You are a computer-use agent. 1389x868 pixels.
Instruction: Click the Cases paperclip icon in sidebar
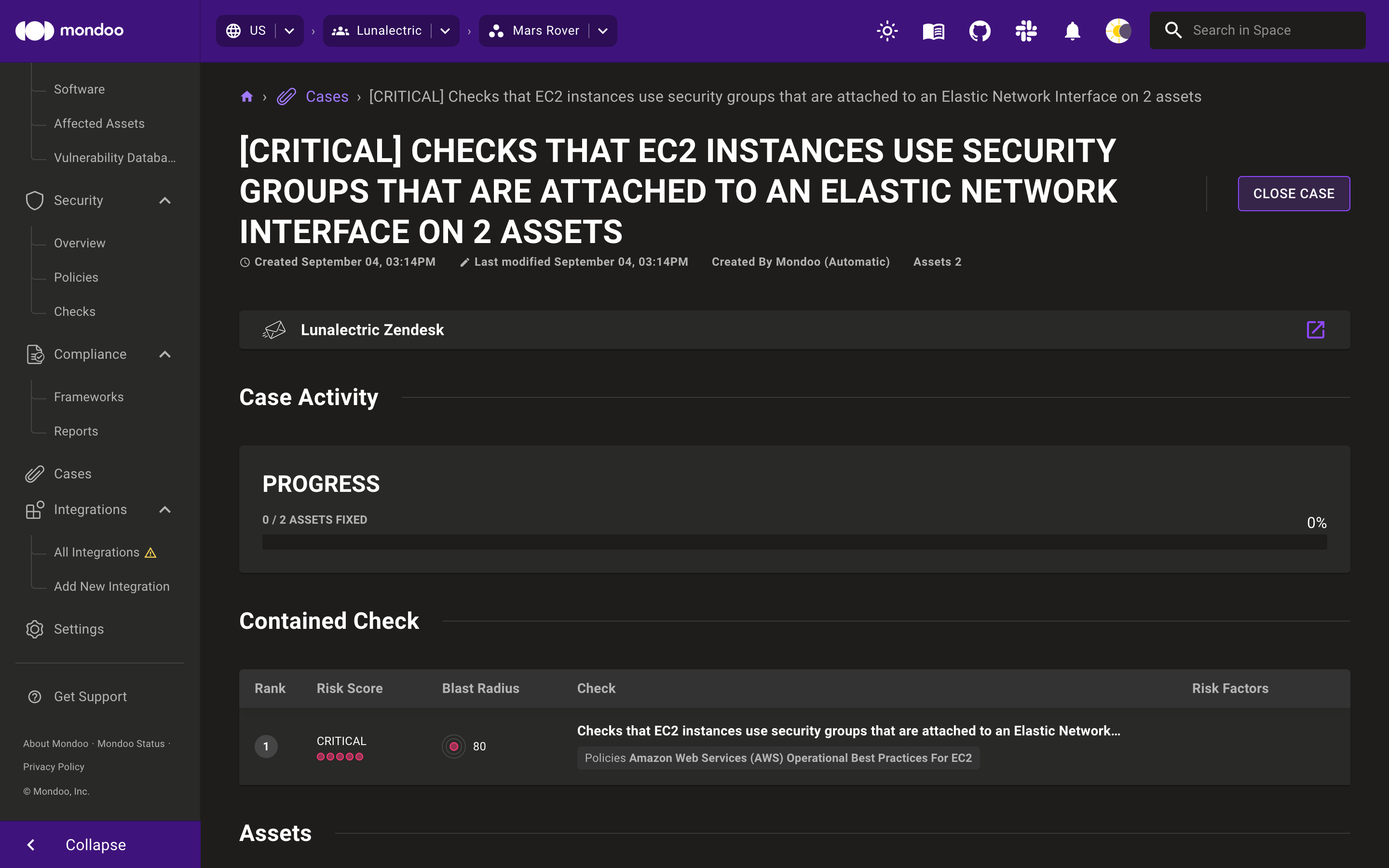pos(33,473)
